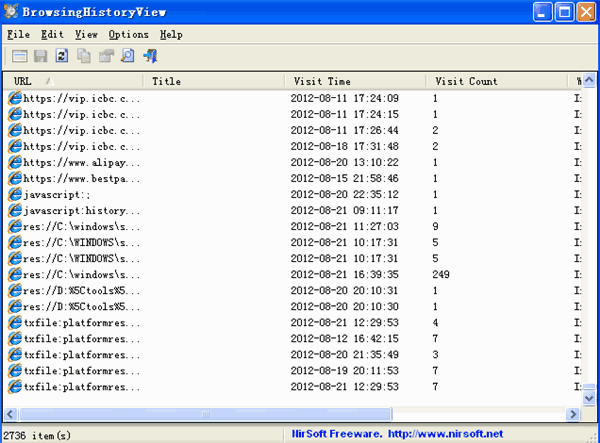Open the View menu
Screen dimensions: 600x443
[86, 34]
